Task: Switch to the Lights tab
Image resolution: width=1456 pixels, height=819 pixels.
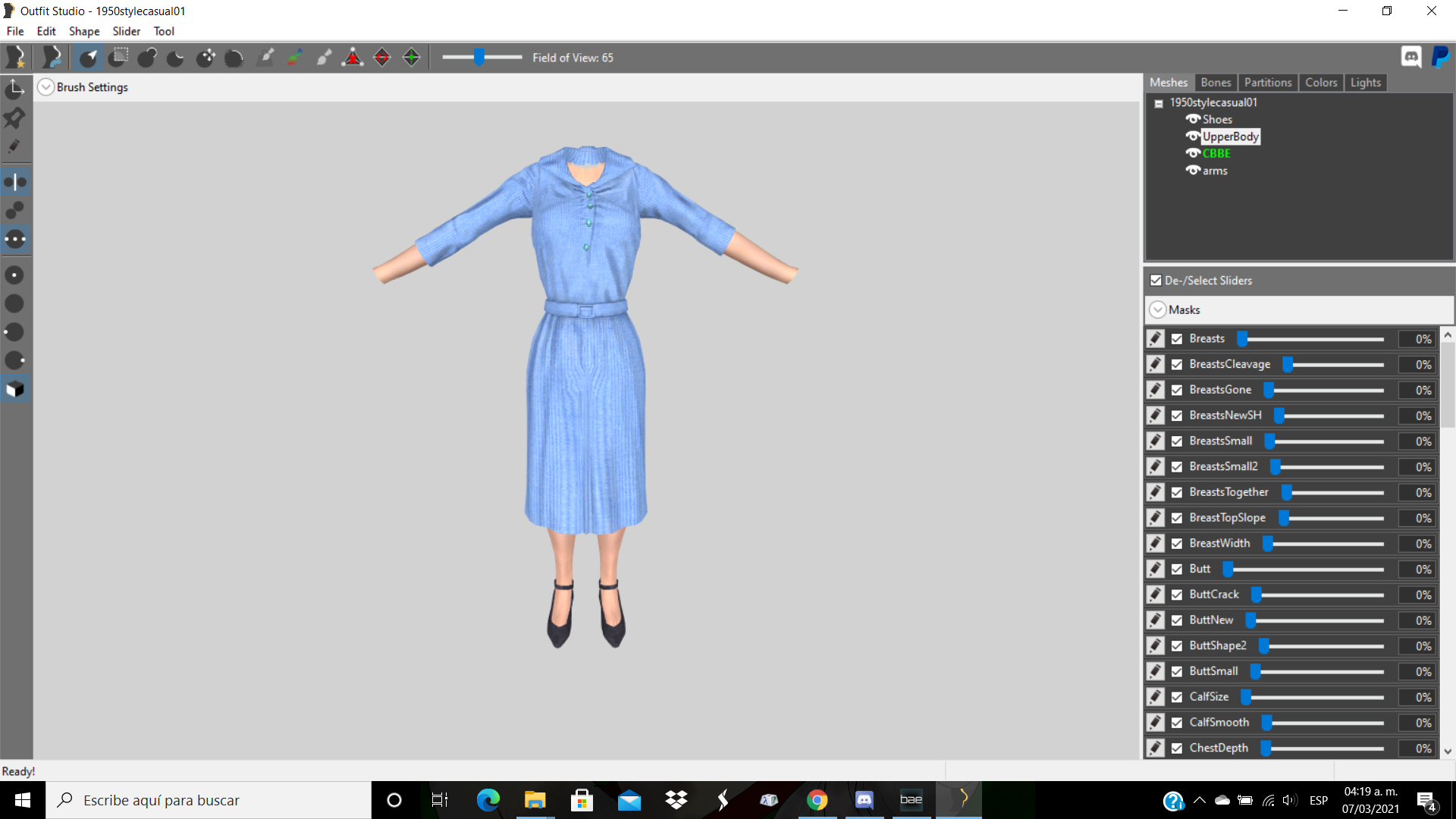Action: [1365, 83]
